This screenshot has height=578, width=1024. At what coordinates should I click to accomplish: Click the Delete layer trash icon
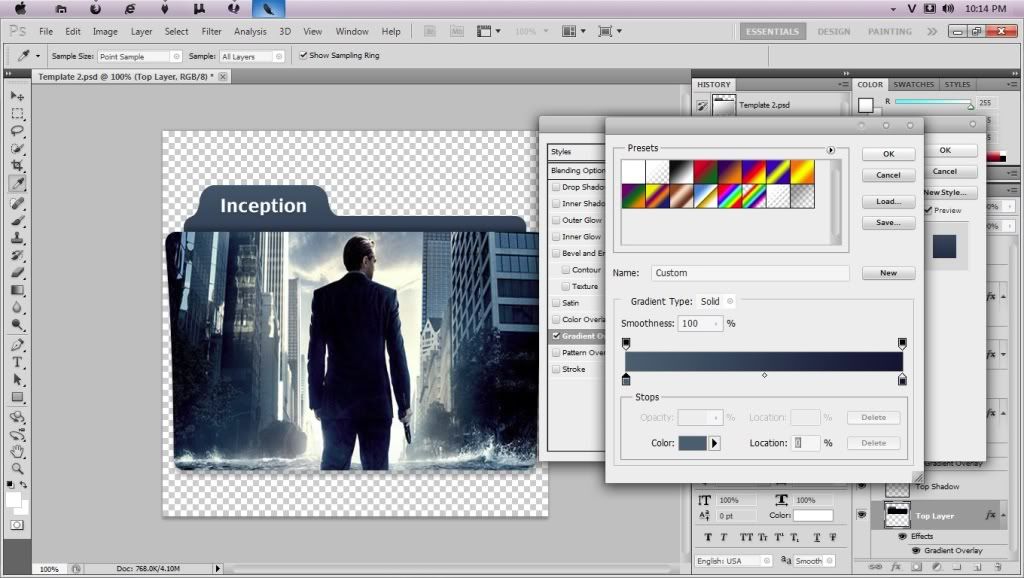(x=997, y=567)
